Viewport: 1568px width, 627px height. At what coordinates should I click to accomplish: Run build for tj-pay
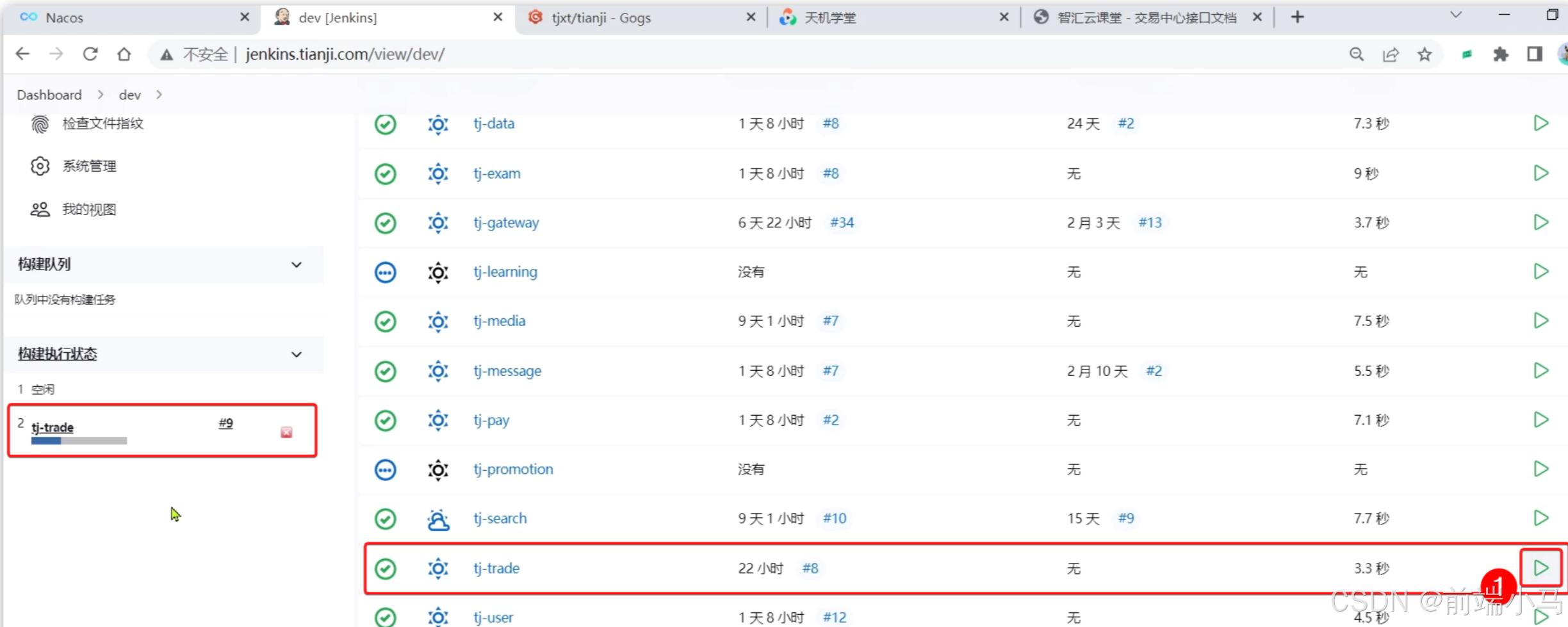tap(1540, 419)
